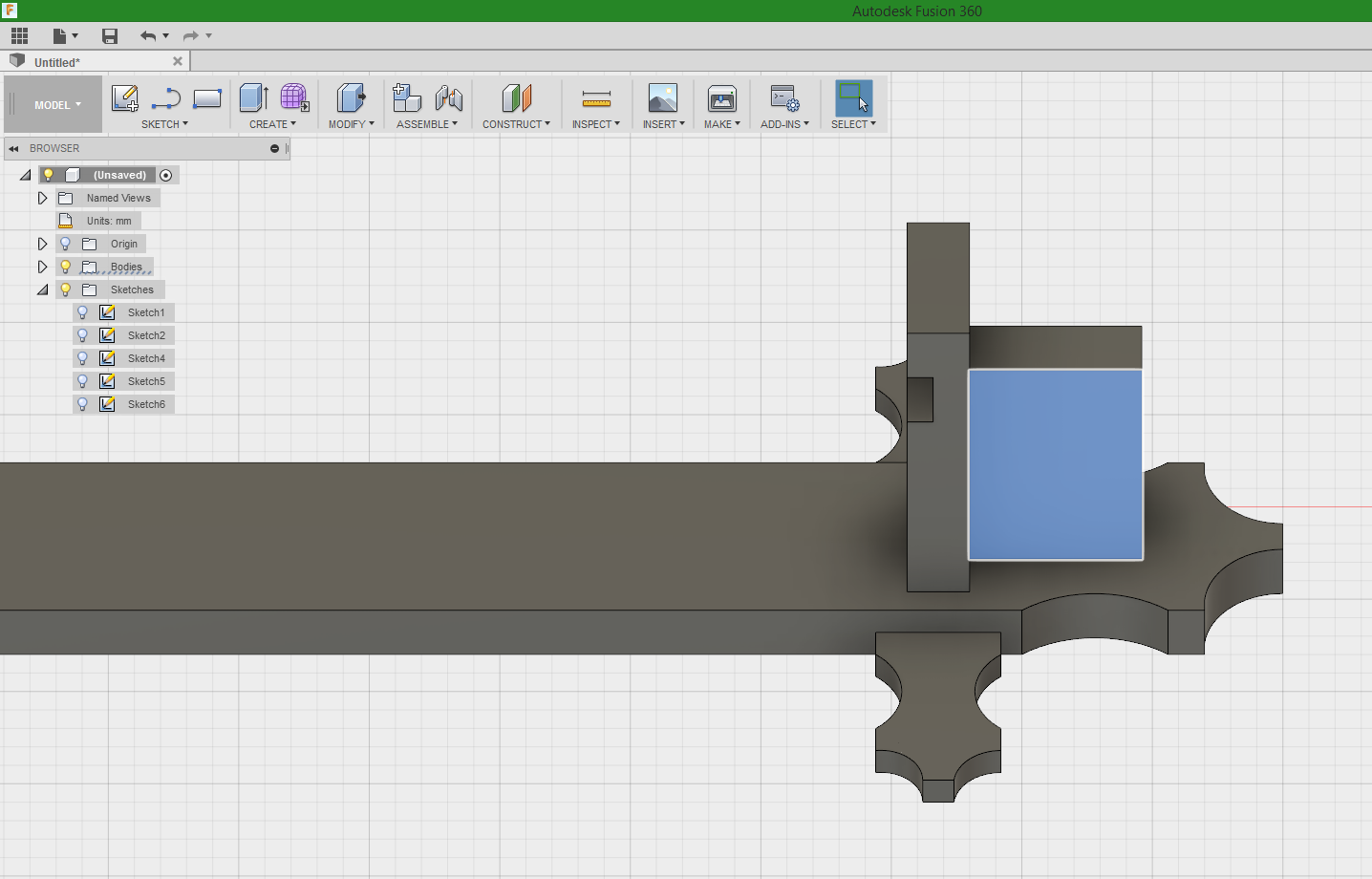Save the design with the floppy disk icon
Screen dimensions: 1372x879
pos(110,36)
